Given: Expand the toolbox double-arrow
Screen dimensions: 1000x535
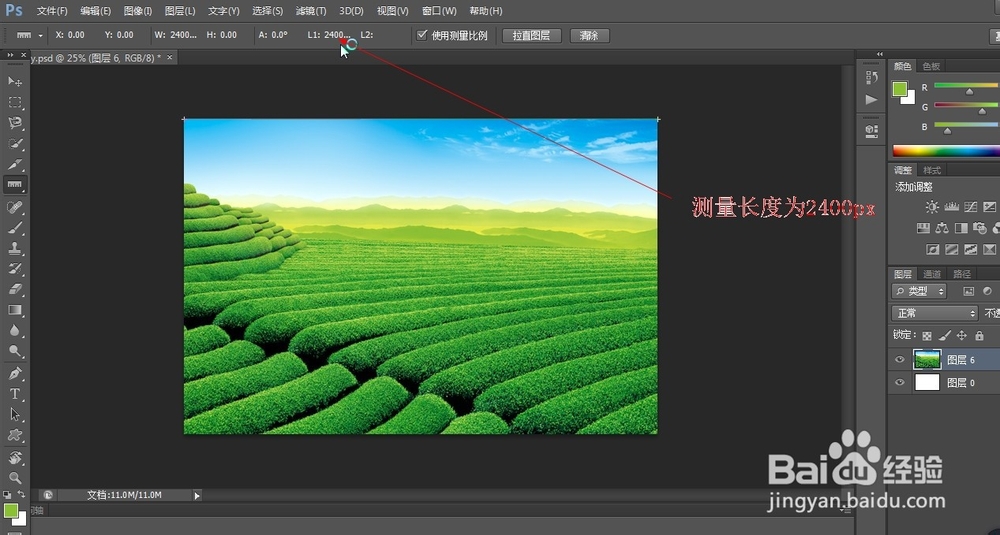Looking at the screenshot, I should pos(10,55).
